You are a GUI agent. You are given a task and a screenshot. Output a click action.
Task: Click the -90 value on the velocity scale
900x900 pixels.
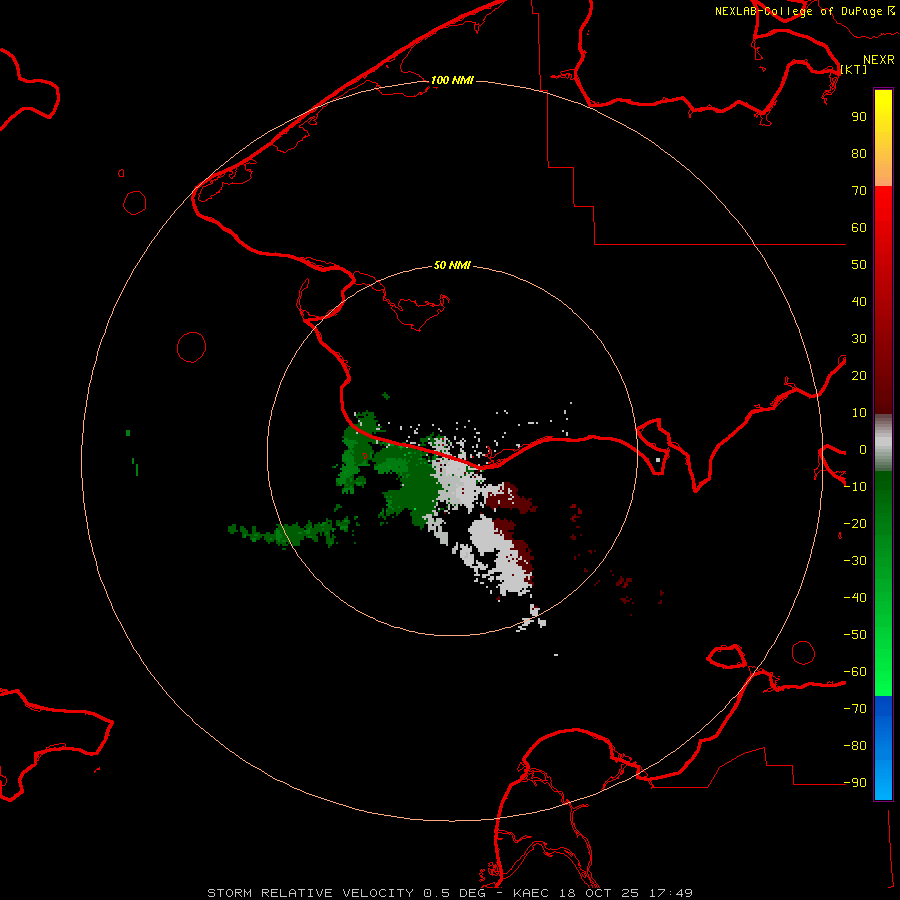point(855,782)
